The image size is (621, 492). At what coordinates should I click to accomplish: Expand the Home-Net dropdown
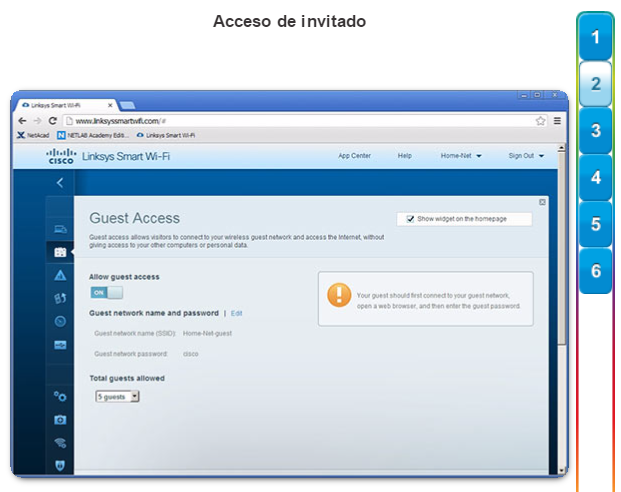coord(461,156)
